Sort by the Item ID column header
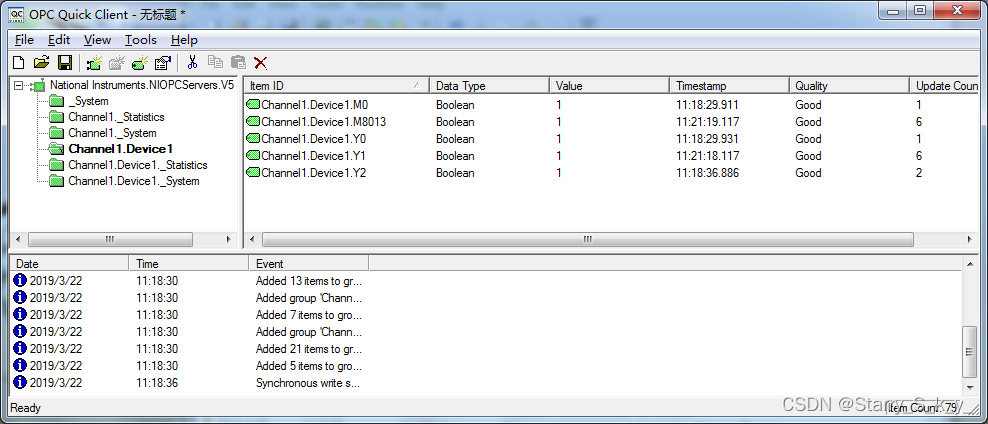988x424 pixels. pyautogui.click(x=336, y=86)
